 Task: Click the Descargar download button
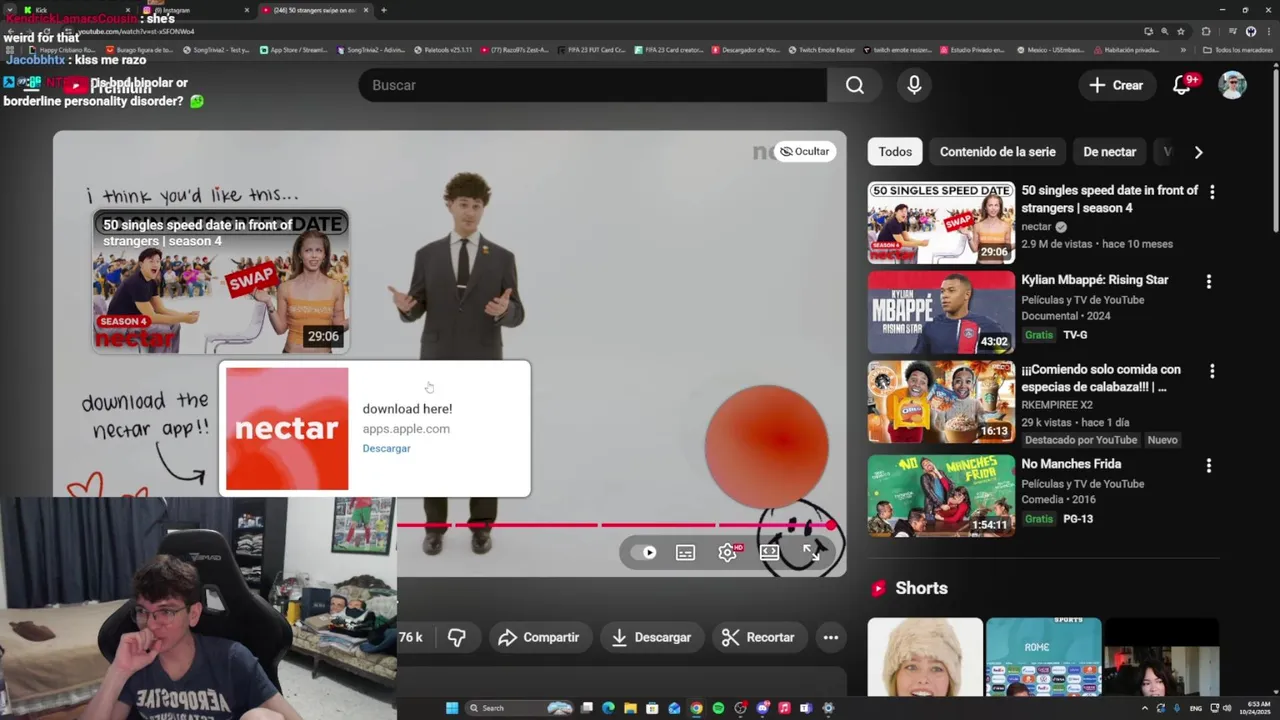click(x=651, y=637)
